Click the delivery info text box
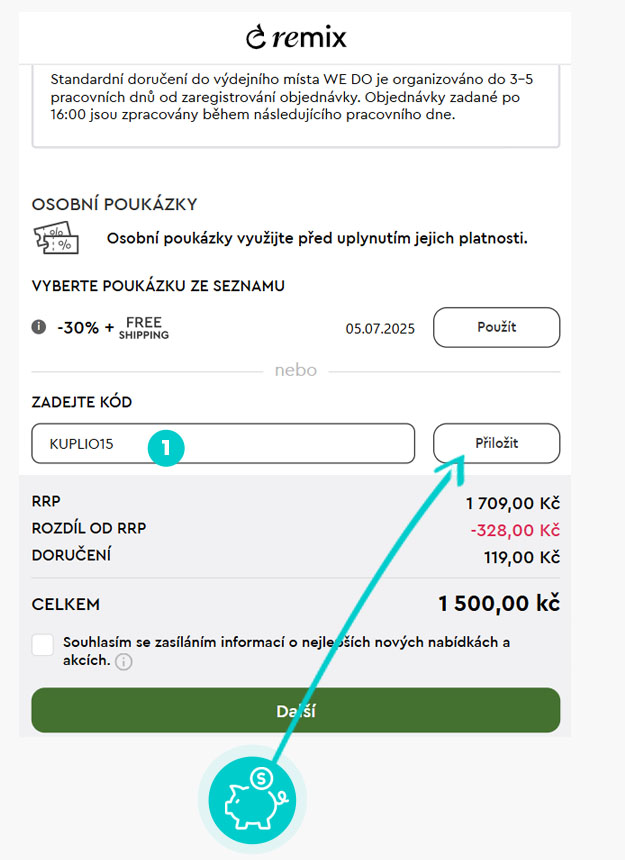Screen dimensions: 625x860 pyautogui.click(x=296, y=105)
